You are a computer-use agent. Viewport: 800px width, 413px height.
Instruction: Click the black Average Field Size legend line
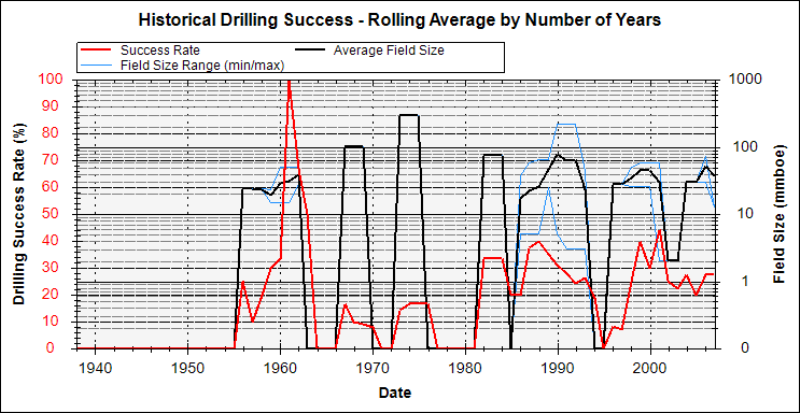pos(309,51)
